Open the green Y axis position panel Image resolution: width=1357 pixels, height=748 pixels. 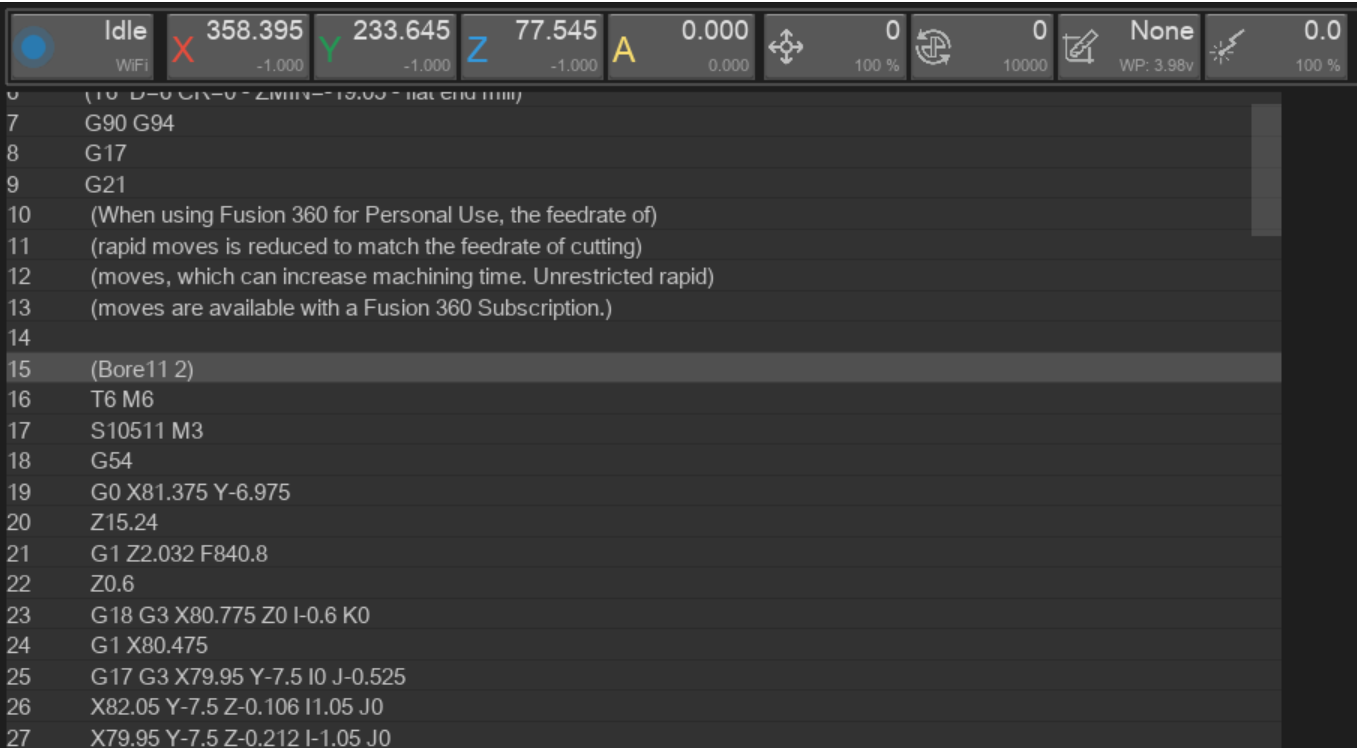(385, 47)
